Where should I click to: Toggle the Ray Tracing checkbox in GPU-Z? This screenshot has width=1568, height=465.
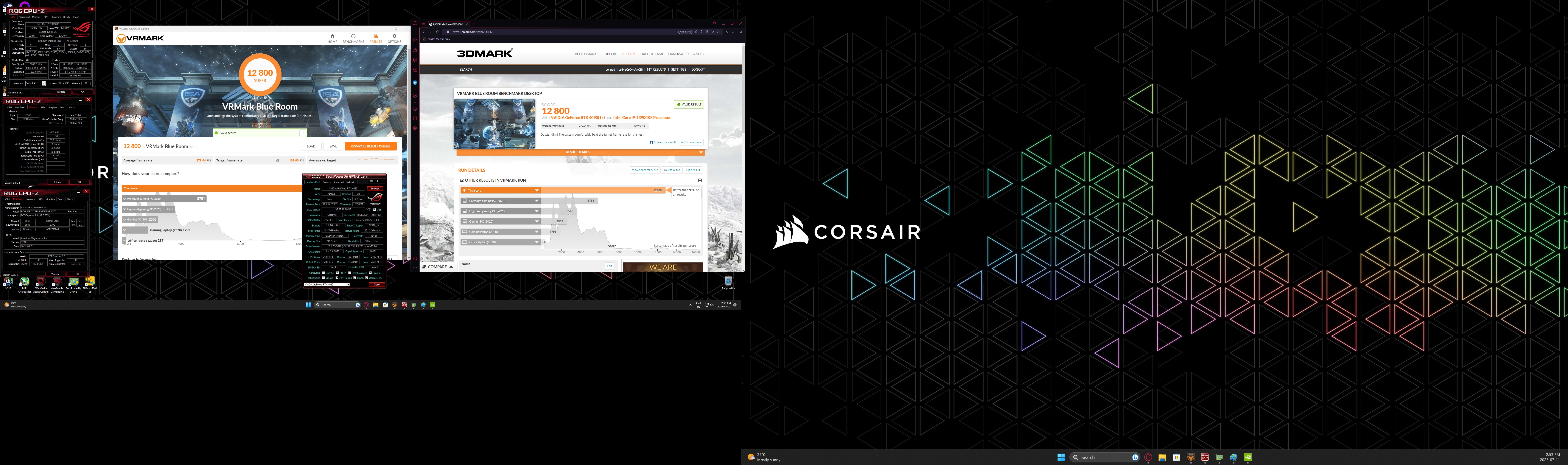tap(337, 278)
